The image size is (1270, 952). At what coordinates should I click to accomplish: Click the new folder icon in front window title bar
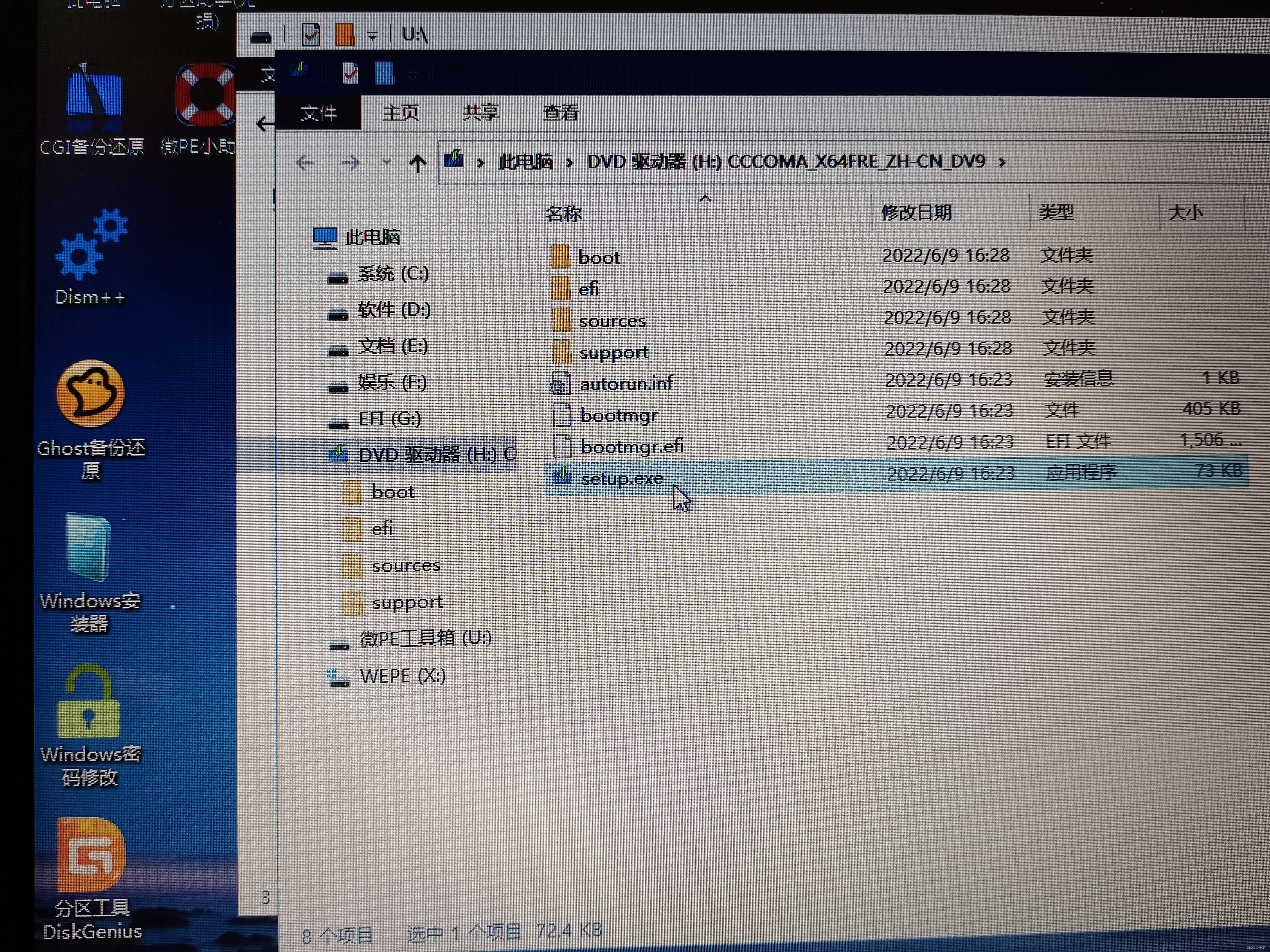tap(384, 74)
